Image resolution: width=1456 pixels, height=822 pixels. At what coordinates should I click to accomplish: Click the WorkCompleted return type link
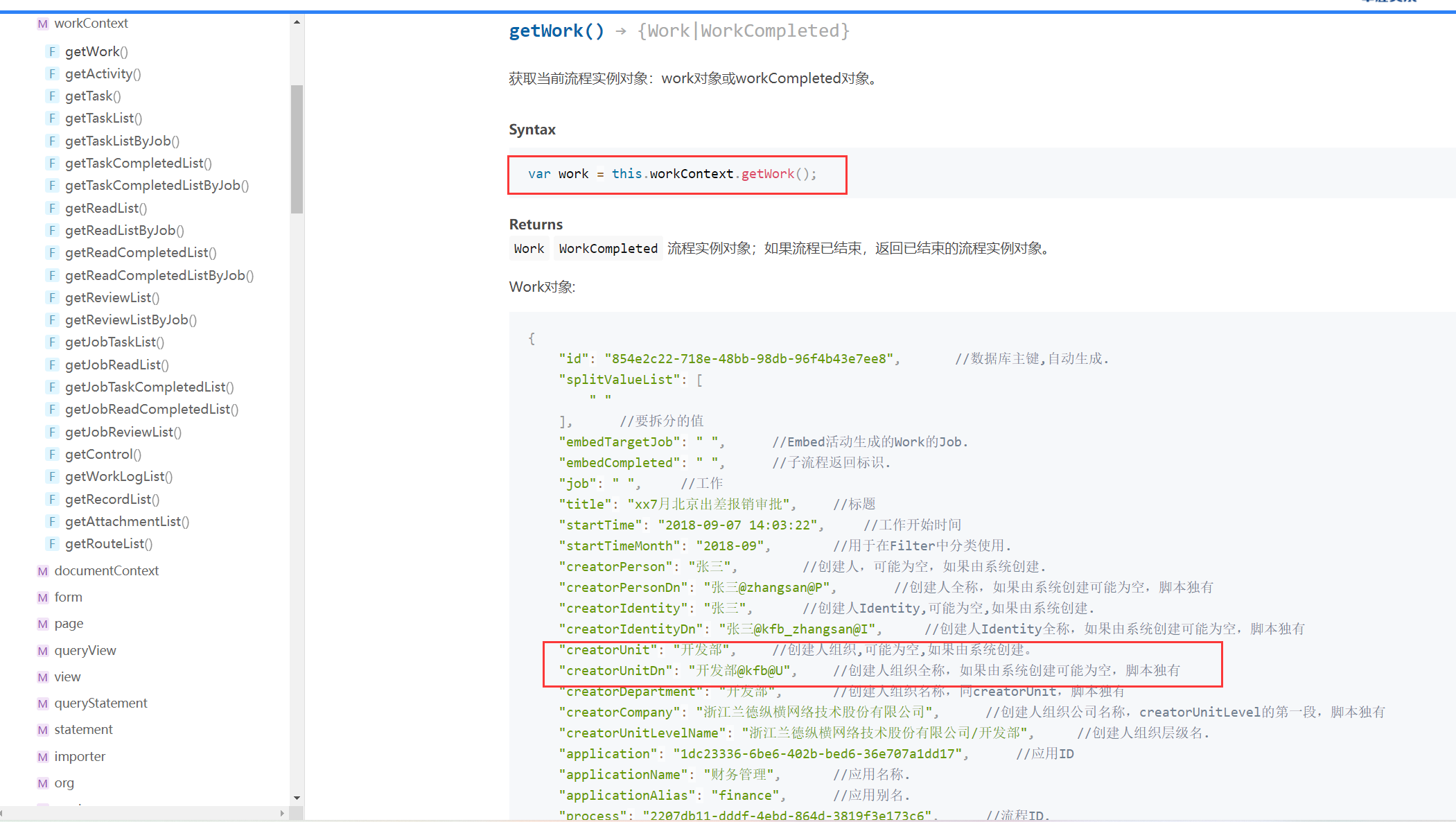point(608,249)
